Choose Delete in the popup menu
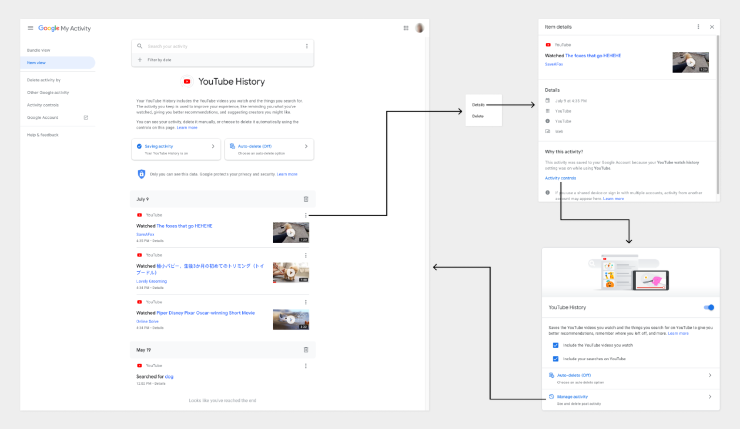This screenshot has width=740, height=429. point(478,116)
